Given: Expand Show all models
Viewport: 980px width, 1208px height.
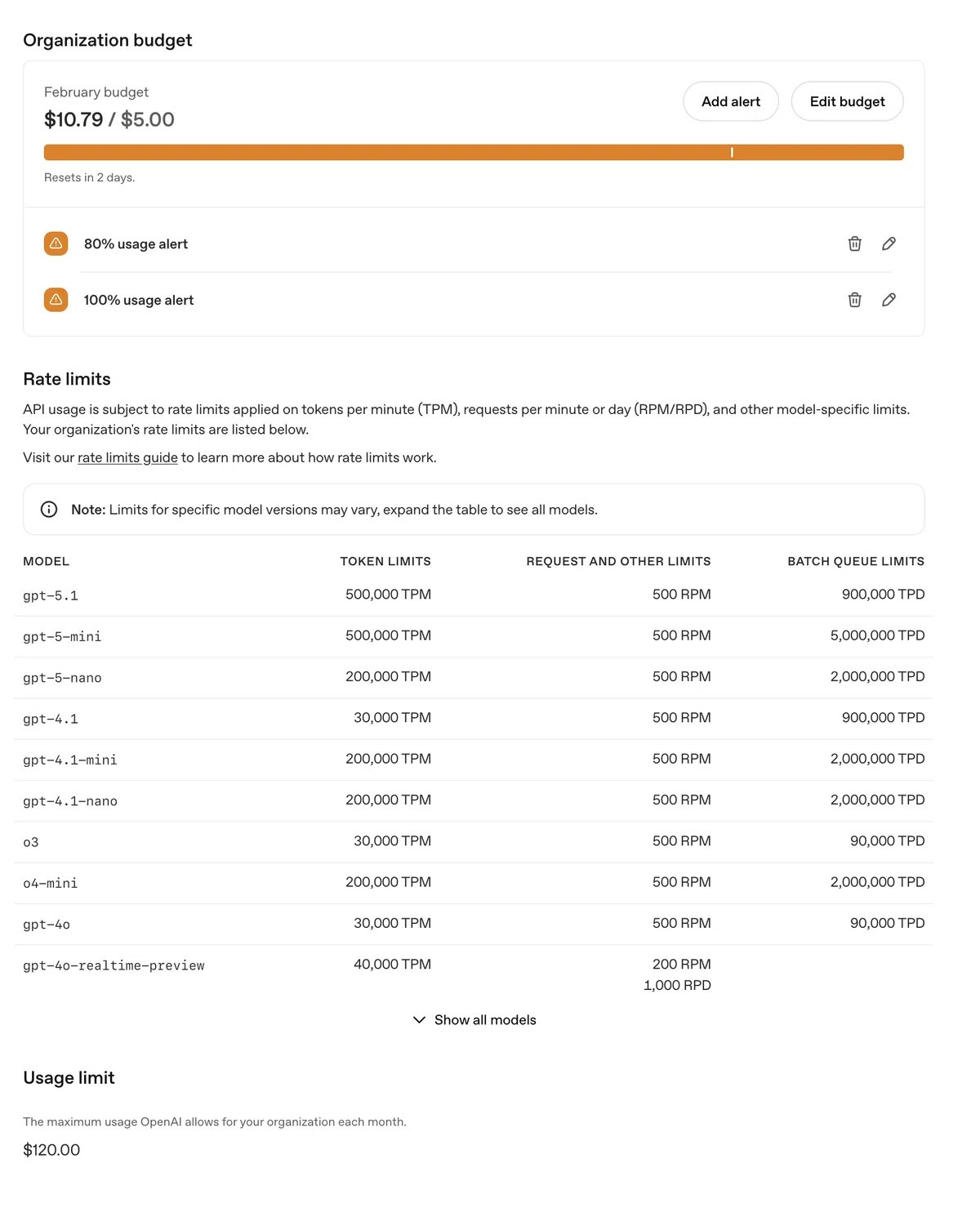Looking at the screenshot, I should tap(474, 1019).
